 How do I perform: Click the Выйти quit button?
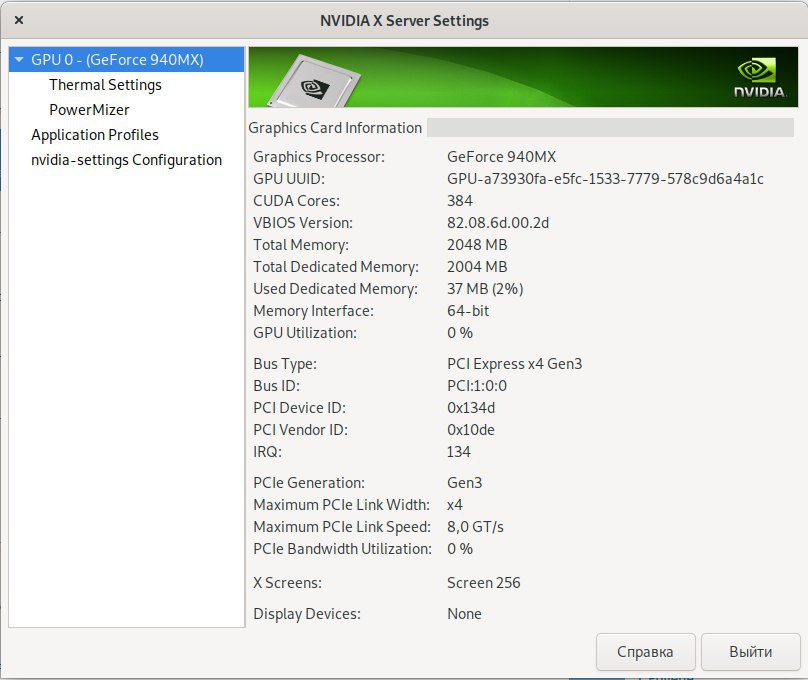click(x=750, y=652)
